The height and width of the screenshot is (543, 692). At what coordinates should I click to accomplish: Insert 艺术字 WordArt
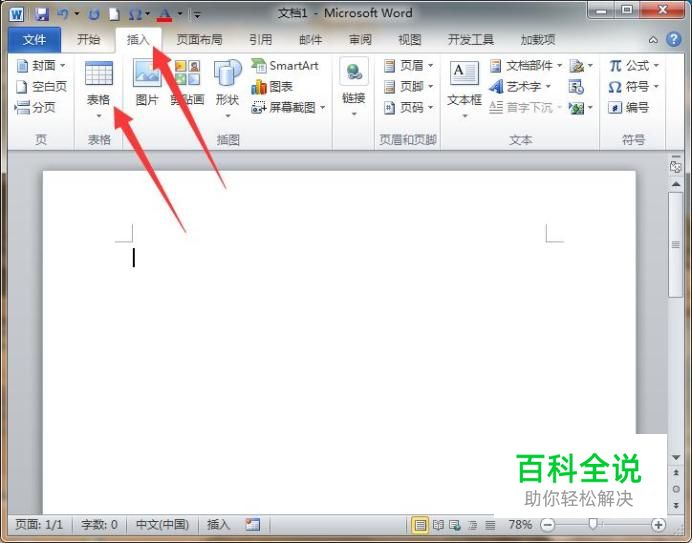coord(521,87)
